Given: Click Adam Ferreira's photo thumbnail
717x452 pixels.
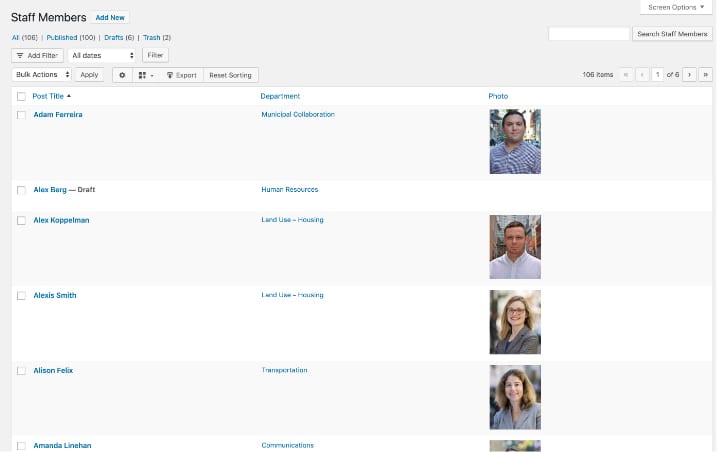Looking at the screenshot, I should tap(515, 141).
